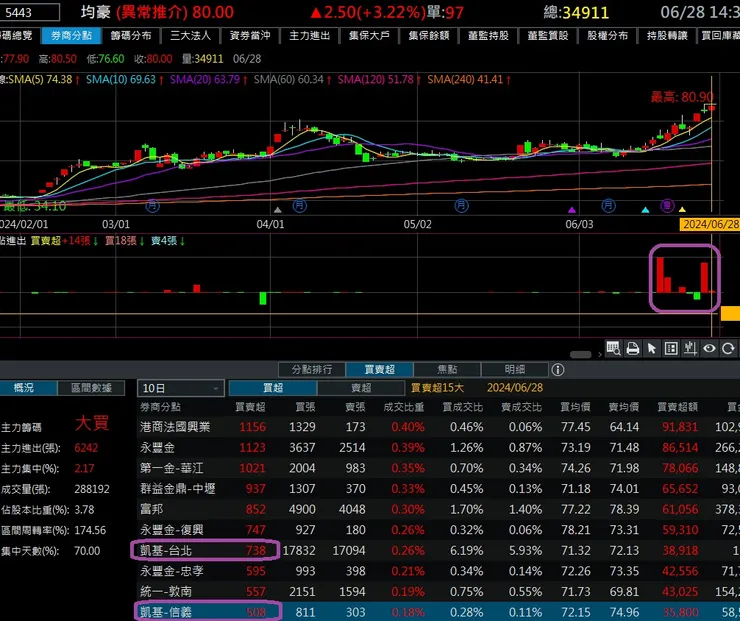This screenshot has height=621, width=740.
Task: Open the 資券當沖 tab
Action: pos(250,35)
